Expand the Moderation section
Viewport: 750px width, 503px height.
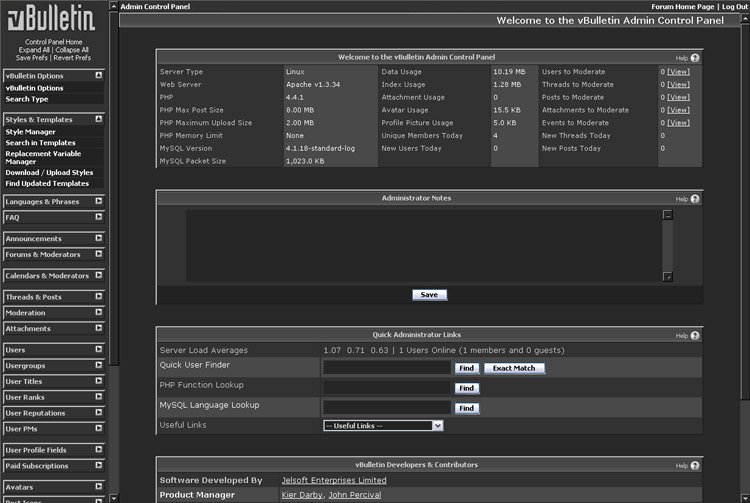[99, 312]
